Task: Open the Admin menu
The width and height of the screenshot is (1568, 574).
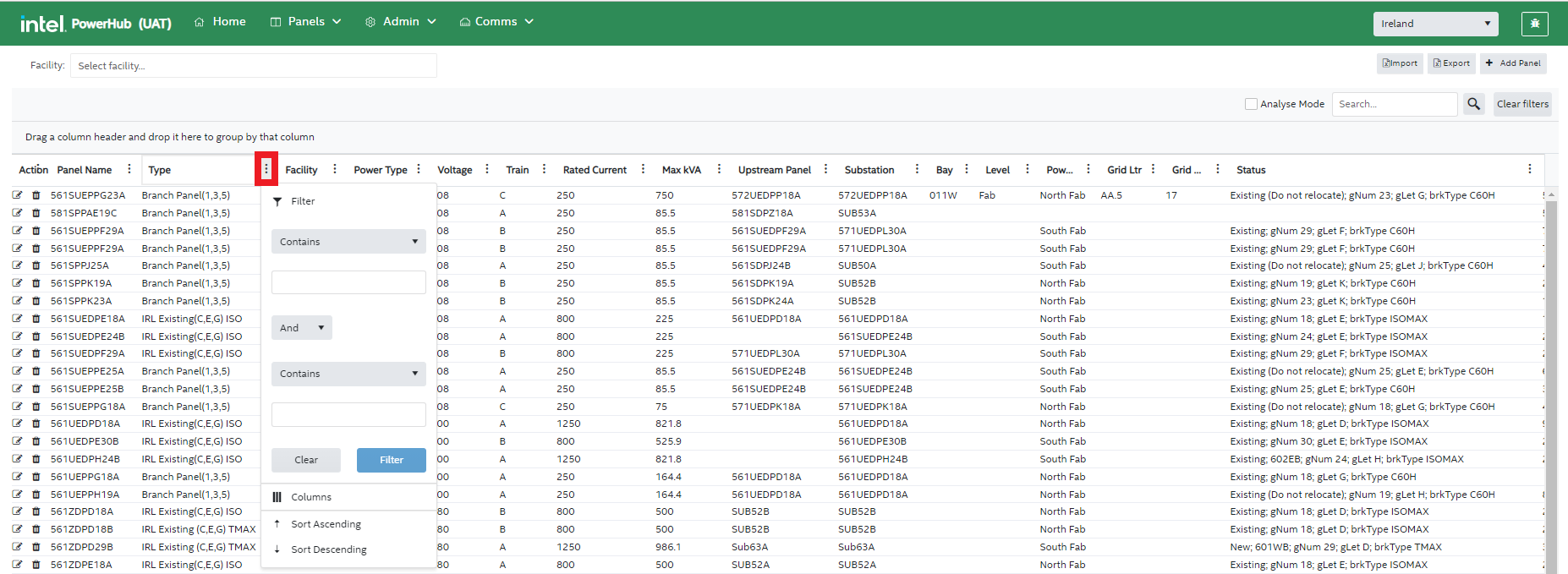Action: tap(400, 22)
